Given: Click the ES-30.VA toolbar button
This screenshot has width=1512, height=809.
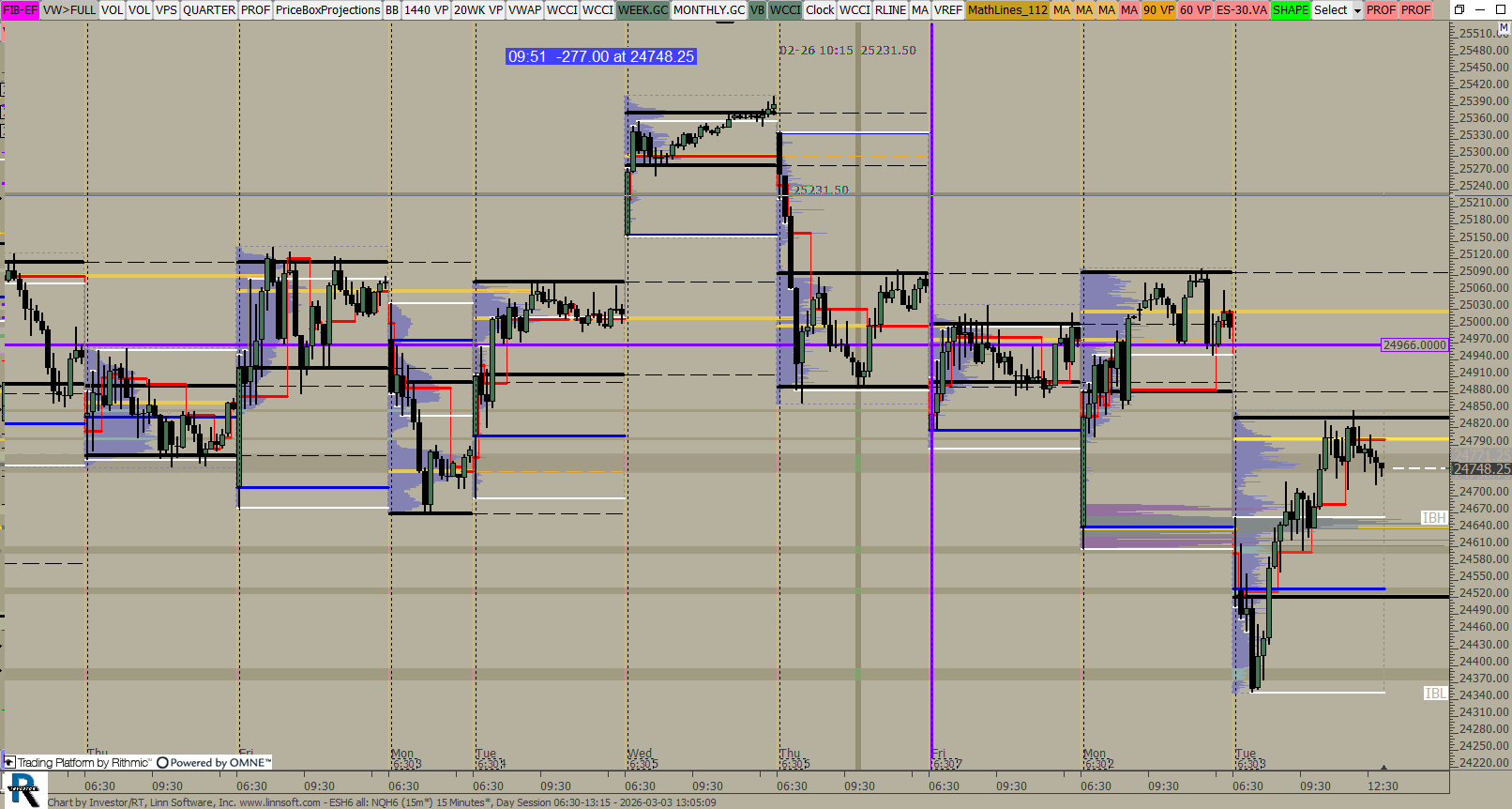Looking at the screenshot, I should coord(1241,9).
